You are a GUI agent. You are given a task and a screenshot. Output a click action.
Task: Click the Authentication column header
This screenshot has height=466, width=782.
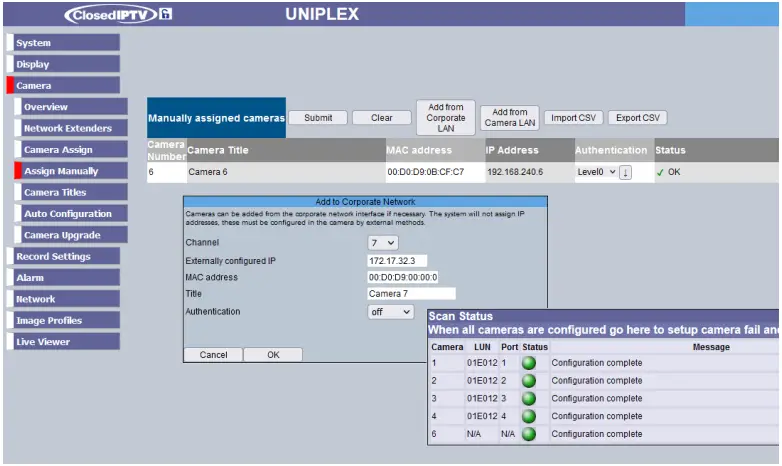tap(614, 150)
